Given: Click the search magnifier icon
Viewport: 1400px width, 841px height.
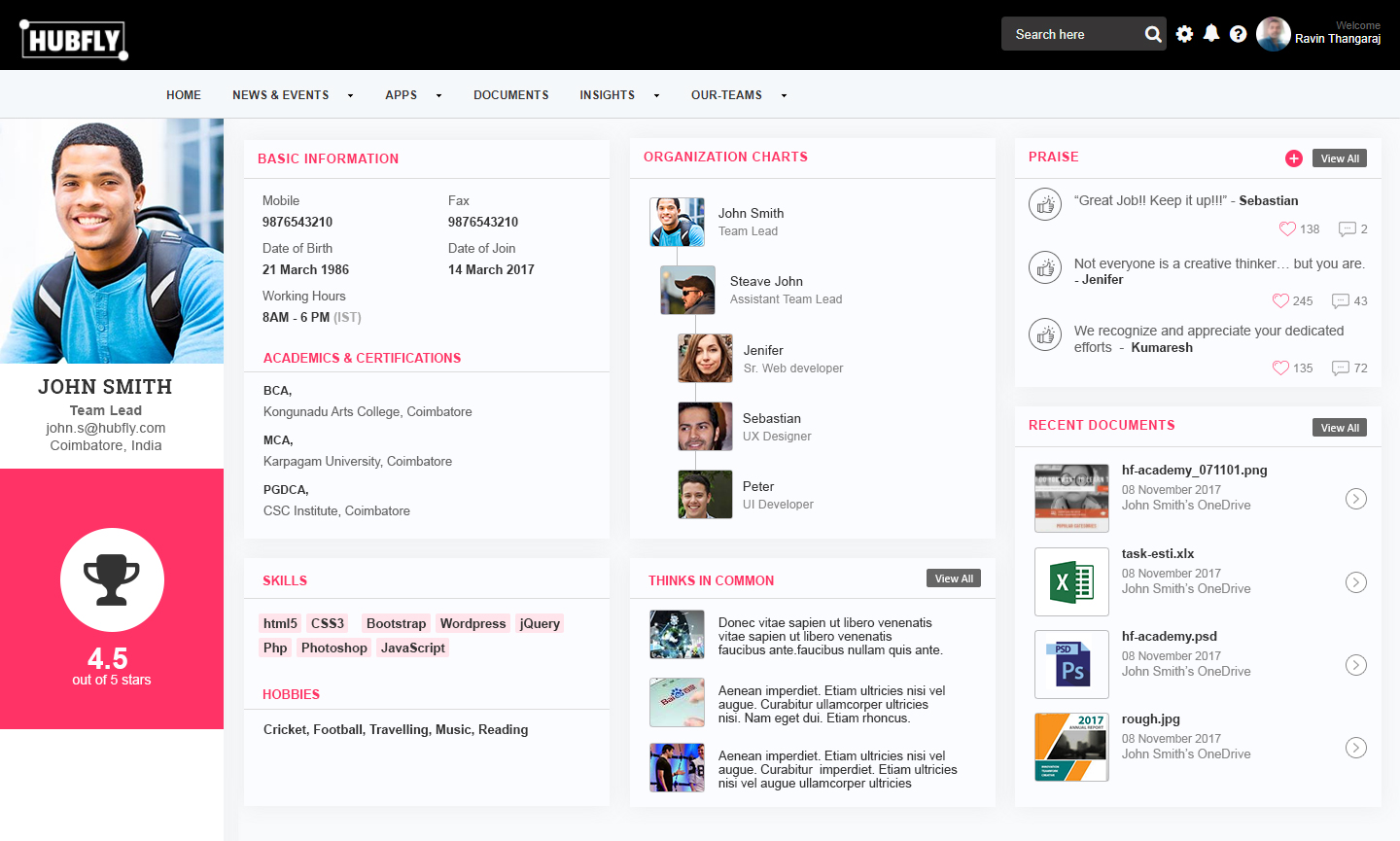Looking at the screenshot, I should pos(1153,34).
